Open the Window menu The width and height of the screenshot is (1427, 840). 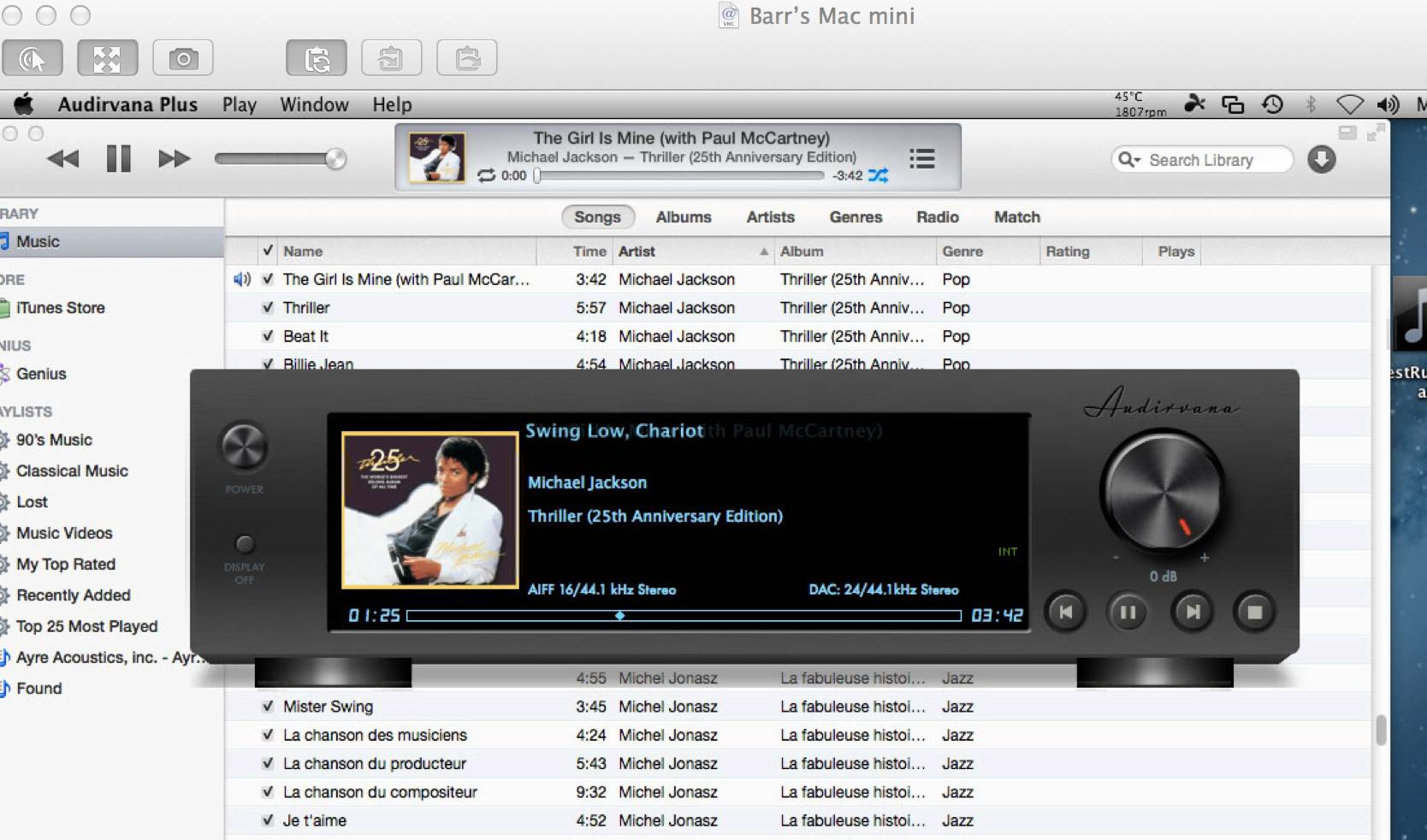click(x=314, y=104)
